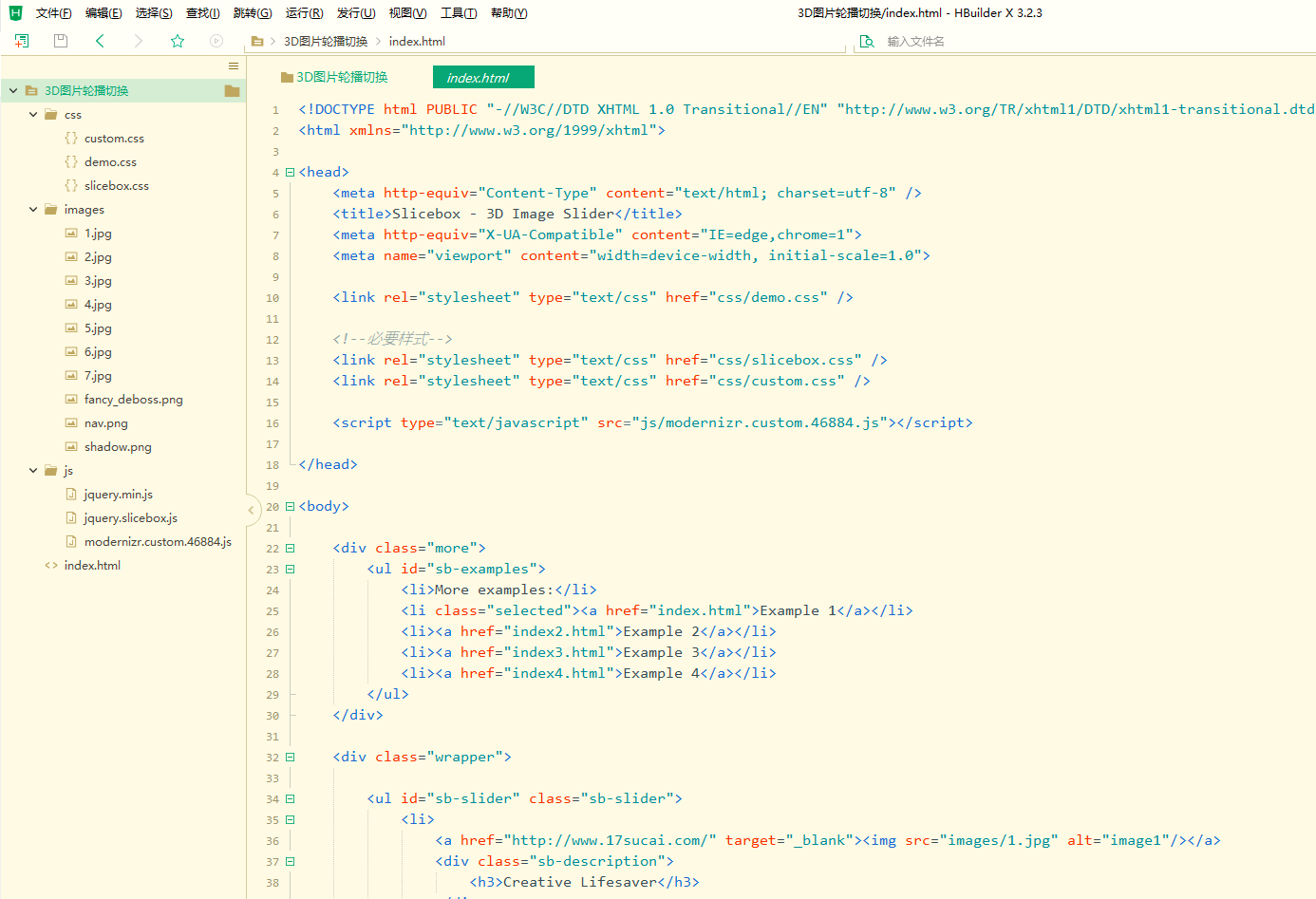The image size is (1316, 899).
Task: Click 3D图片轮播切换 in the breadcrumb
Action: pos(326,42)
